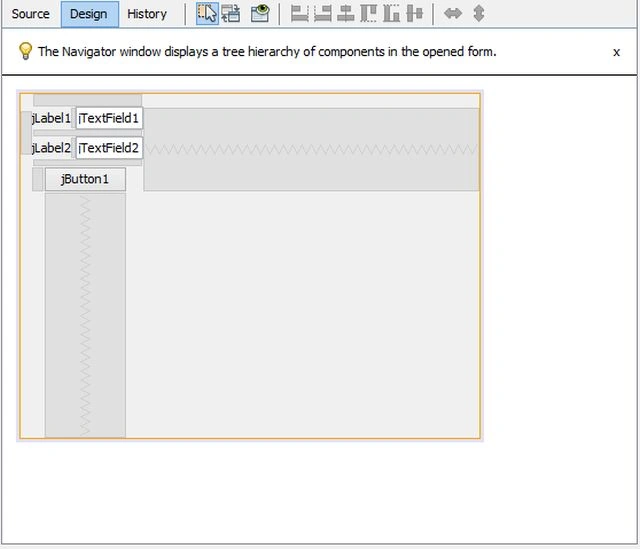Screen dimensions: 640x549
Task: Click the jTextField1 input field
Action: tap(109, 118)
